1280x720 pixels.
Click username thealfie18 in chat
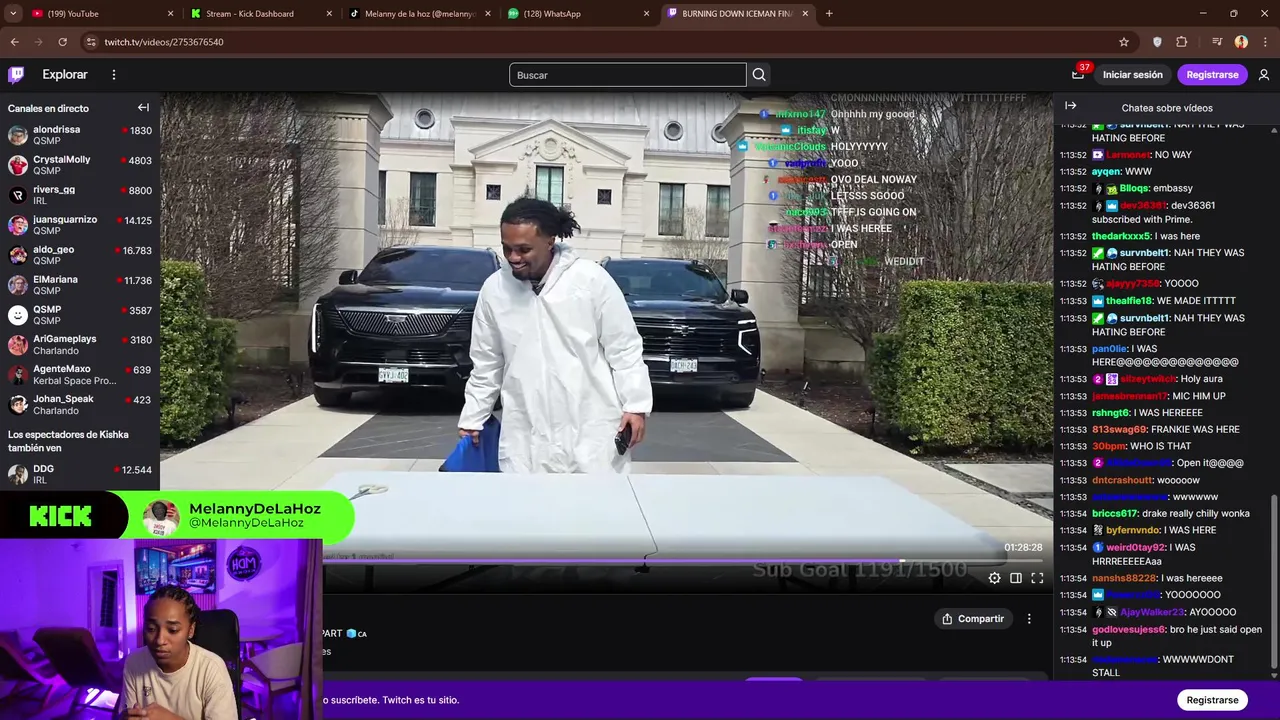point(1129,301)
